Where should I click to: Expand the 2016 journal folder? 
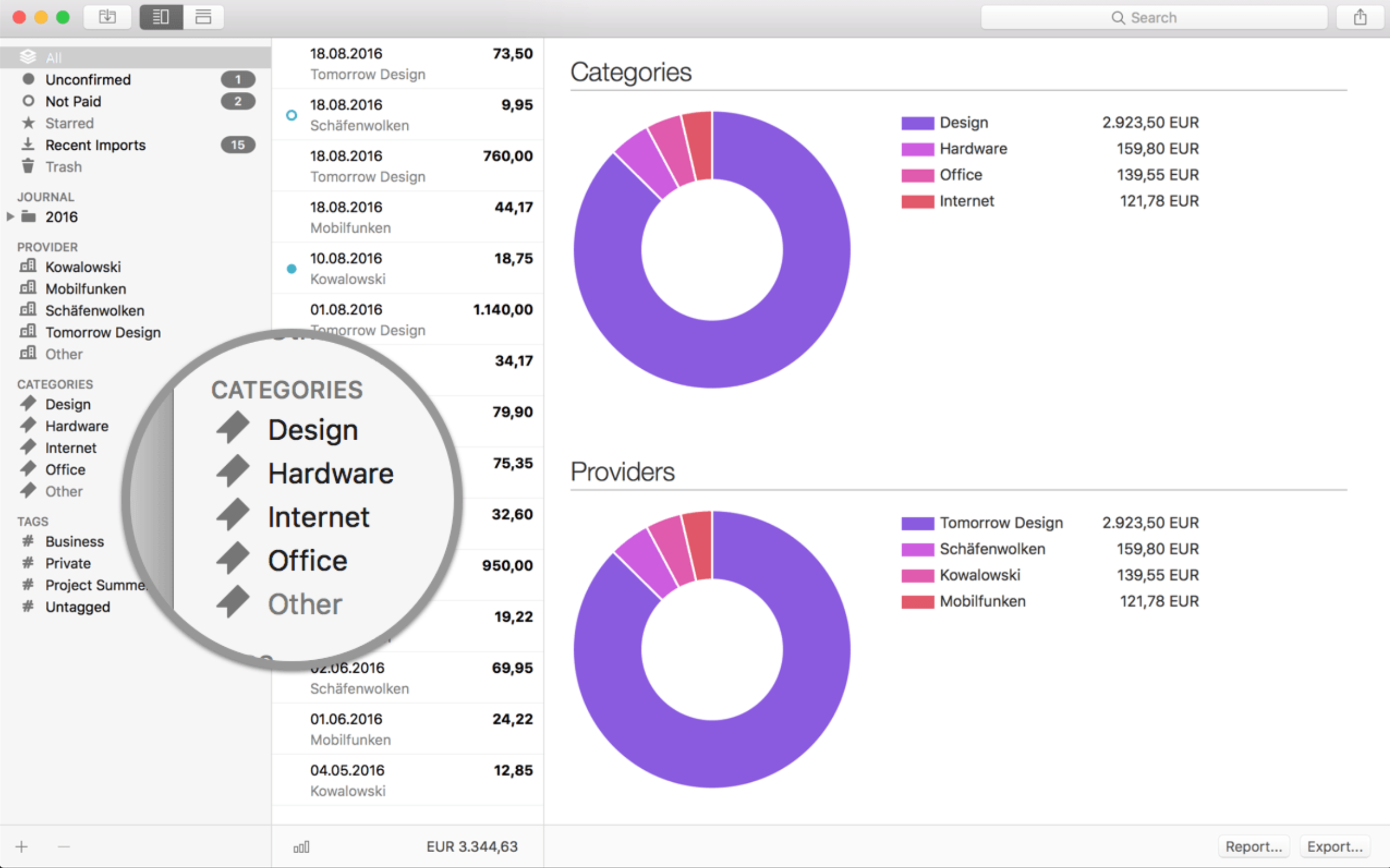point(10,217)
